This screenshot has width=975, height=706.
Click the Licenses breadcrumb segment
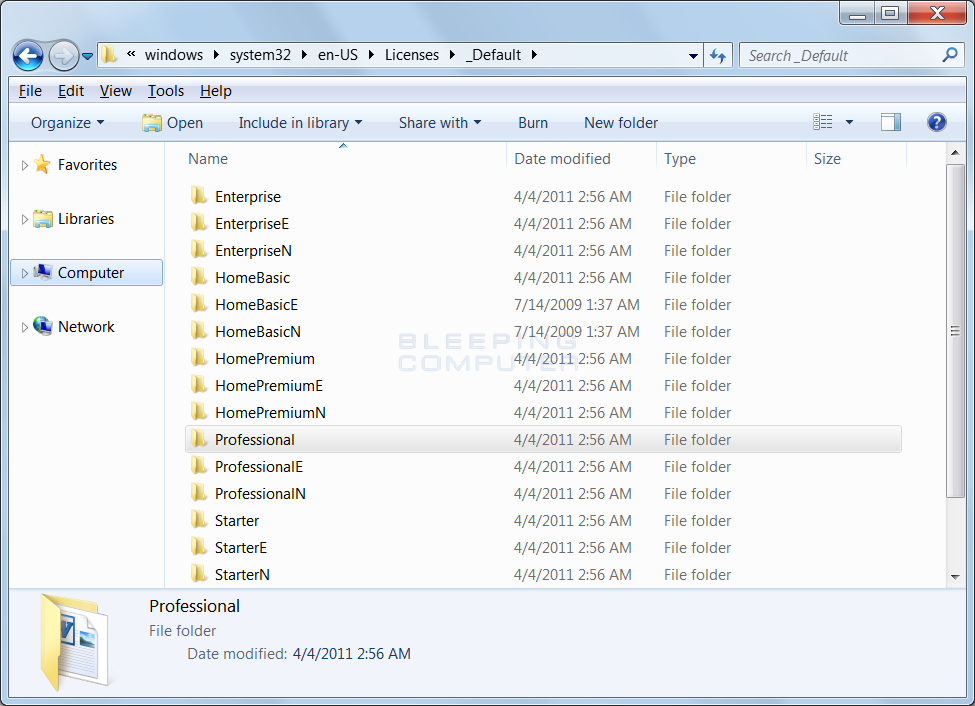coord(412,55)
